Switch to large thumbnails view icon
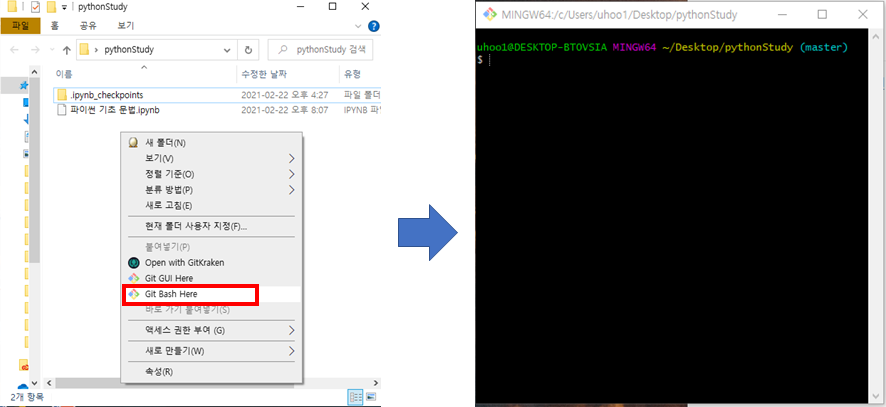Viewport: 886px width, 407px height. (371, 397)
